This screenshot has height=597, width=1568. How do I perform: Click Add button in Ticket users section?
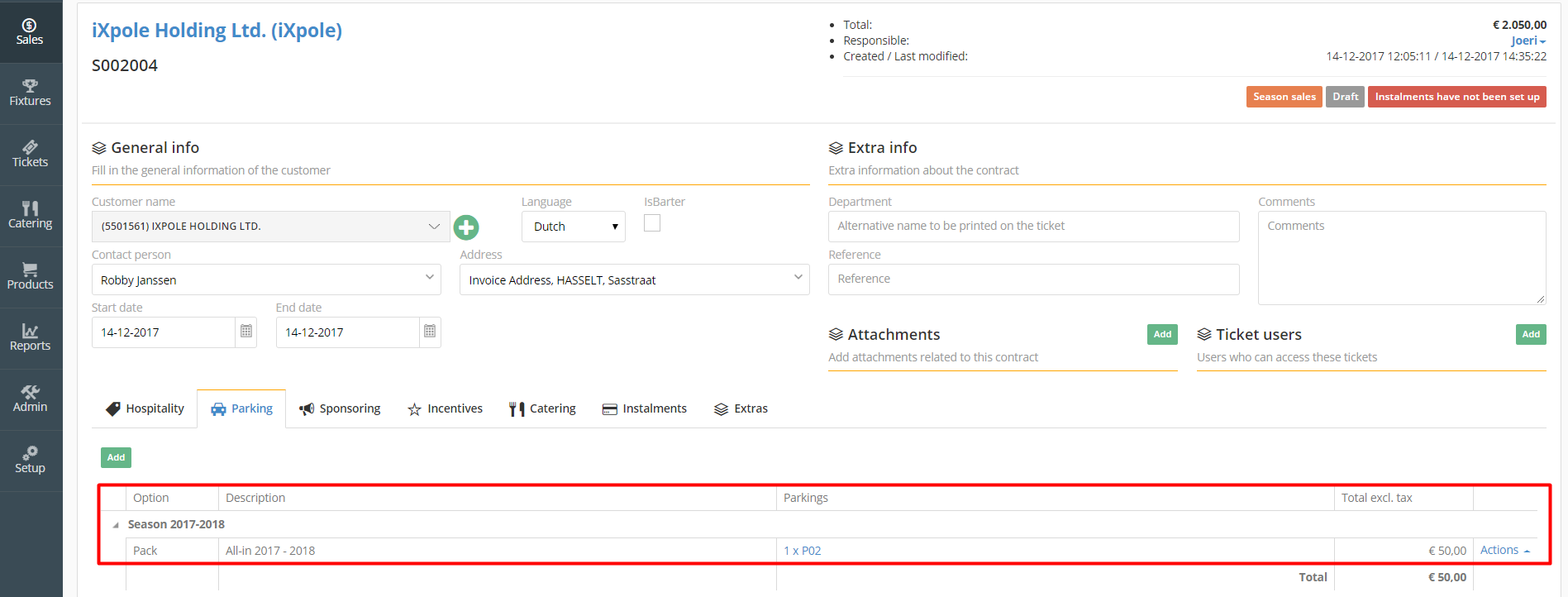pyautogui.click(x=1531, y=334)
